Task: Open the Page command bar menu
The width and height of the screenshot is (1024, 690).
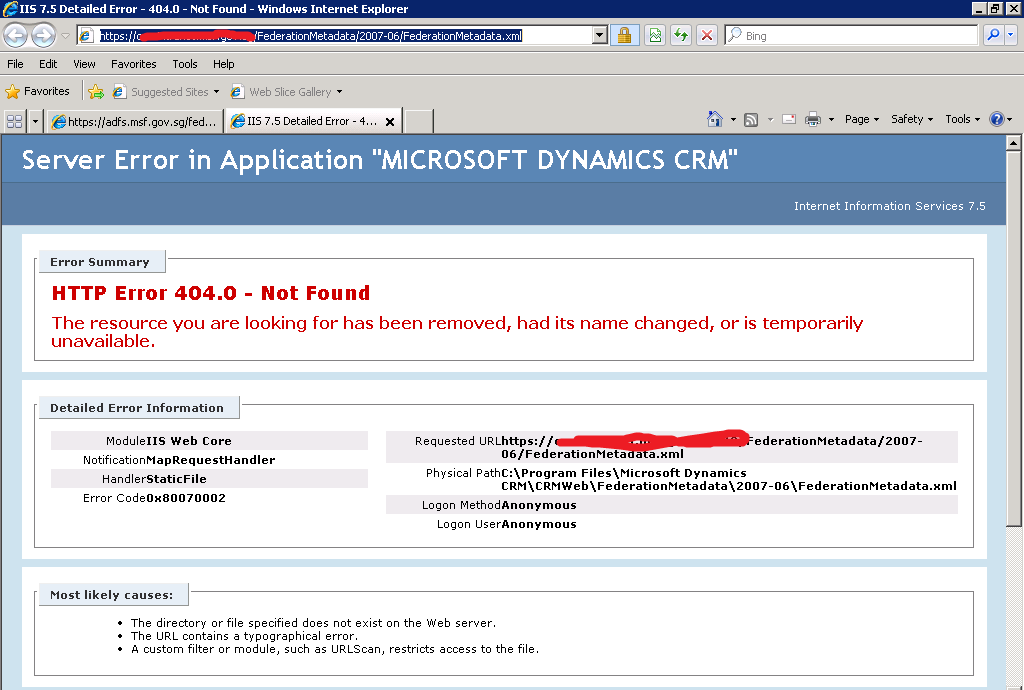Action: click(x=861, y=119)
